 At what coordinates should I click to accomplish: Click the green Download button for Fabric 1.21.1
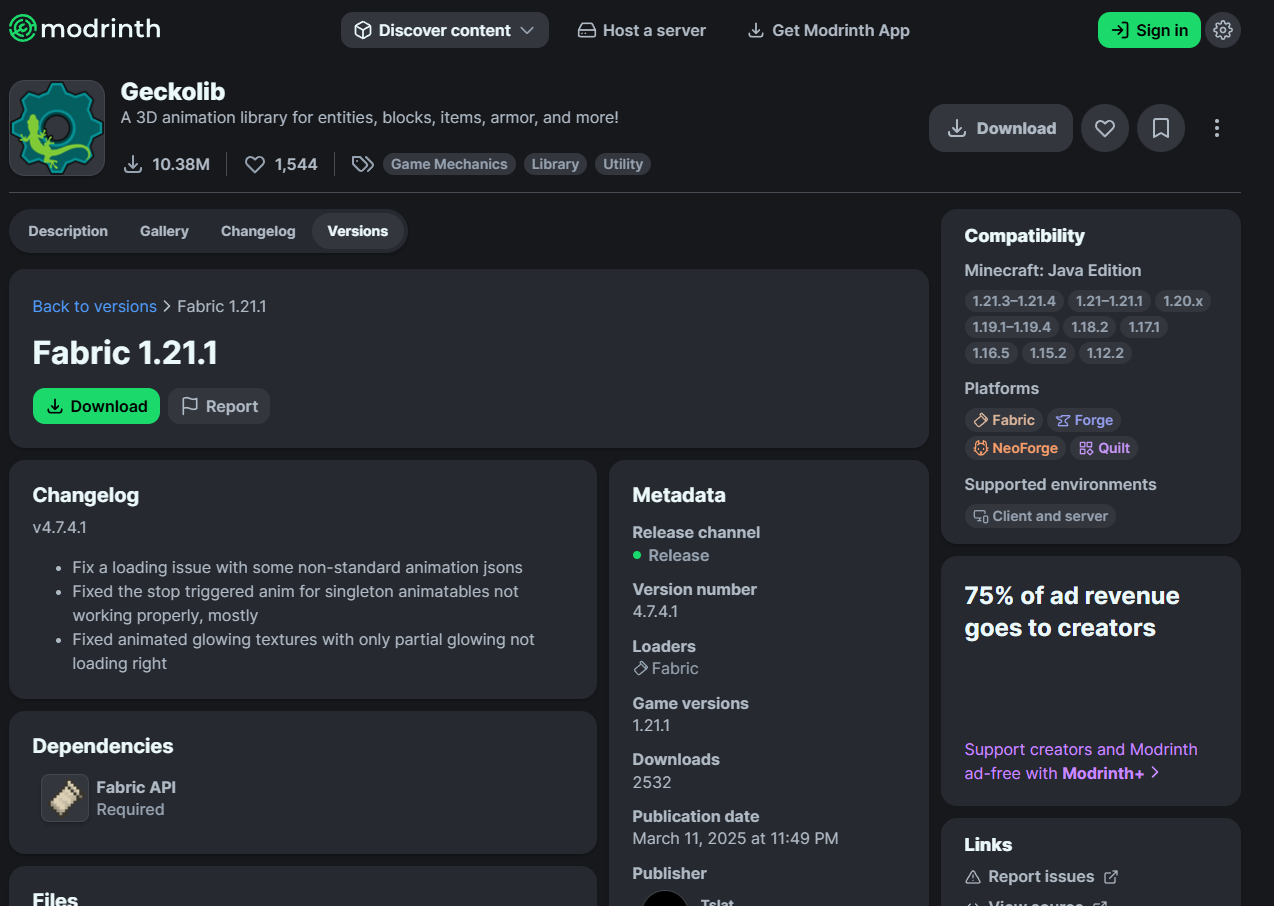click(96, 406)
